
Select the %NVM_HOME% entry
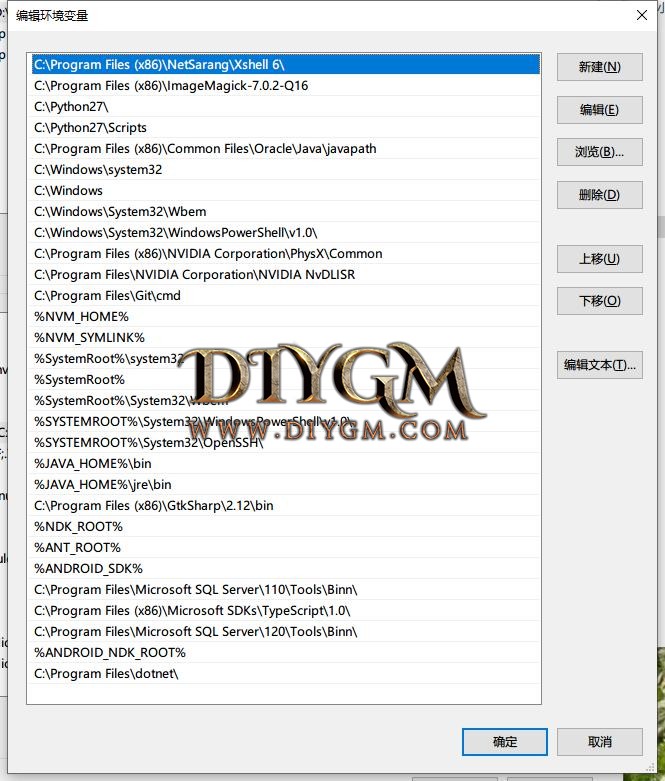coord(286,317)
